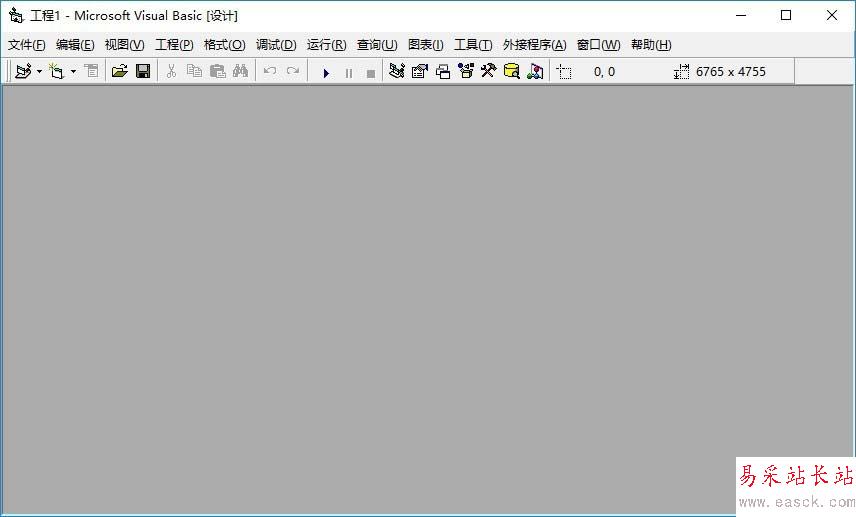Show the Form Layout Window icon
Viewport: 856px width, 517px height.
pos(443,72)
